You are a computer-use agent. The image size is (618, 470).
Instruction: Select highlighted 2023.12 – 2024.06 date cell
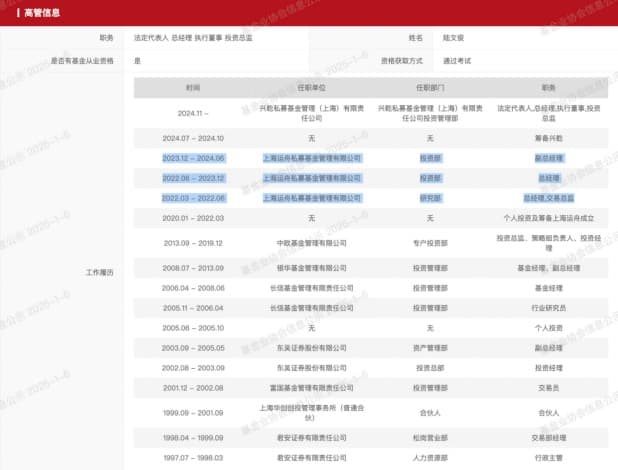pos(192,157)
